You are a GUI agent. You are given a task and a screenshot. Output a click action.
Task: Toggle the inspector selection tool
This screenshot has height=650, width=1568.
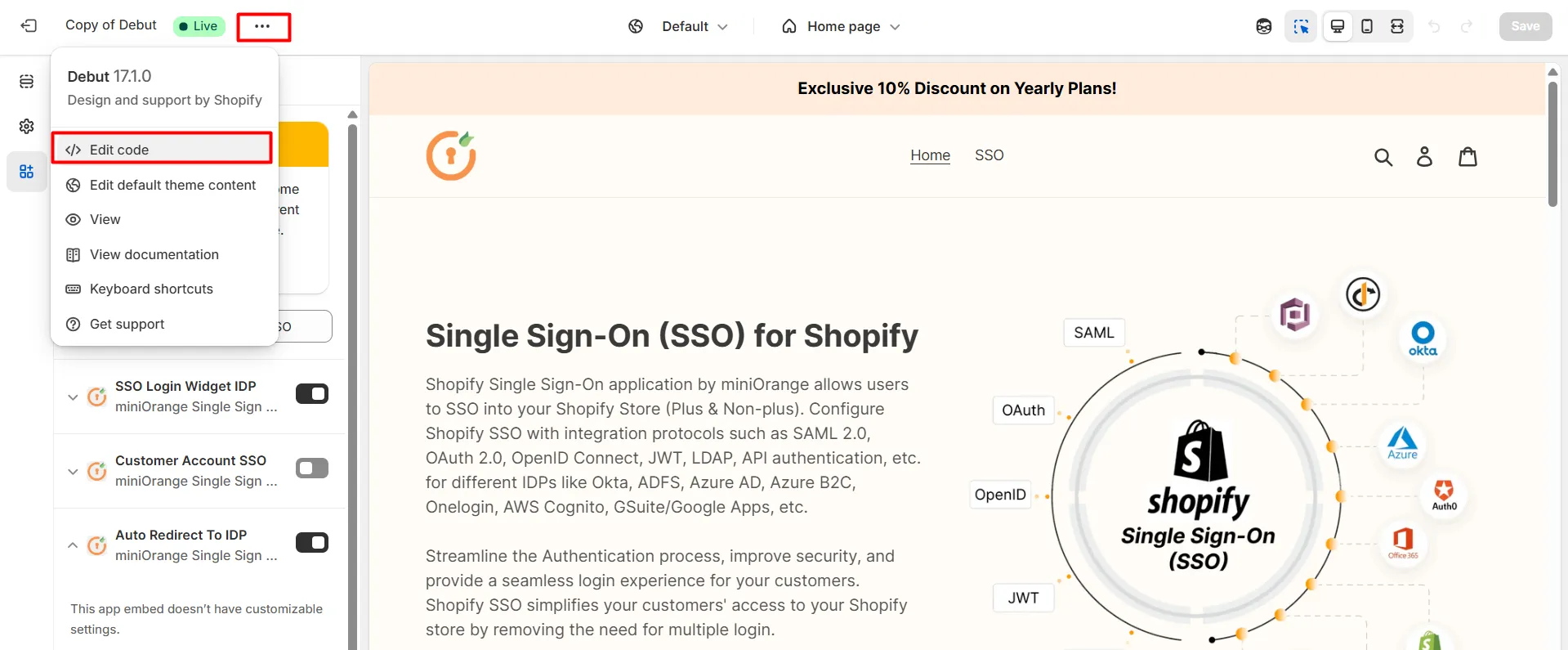tap(1301, 26)
